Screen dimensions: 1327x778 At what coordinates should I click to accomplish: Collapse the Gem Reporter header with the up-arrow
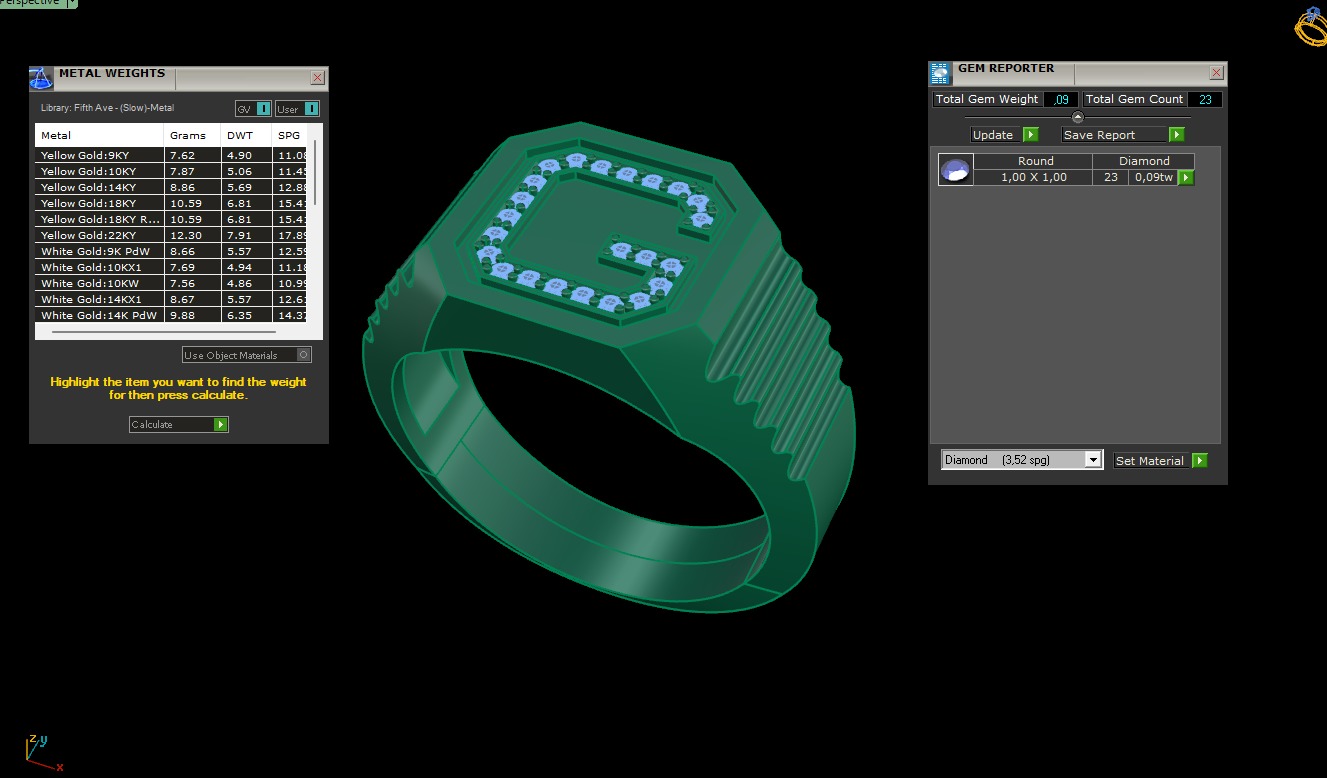tap(1077, 118)
